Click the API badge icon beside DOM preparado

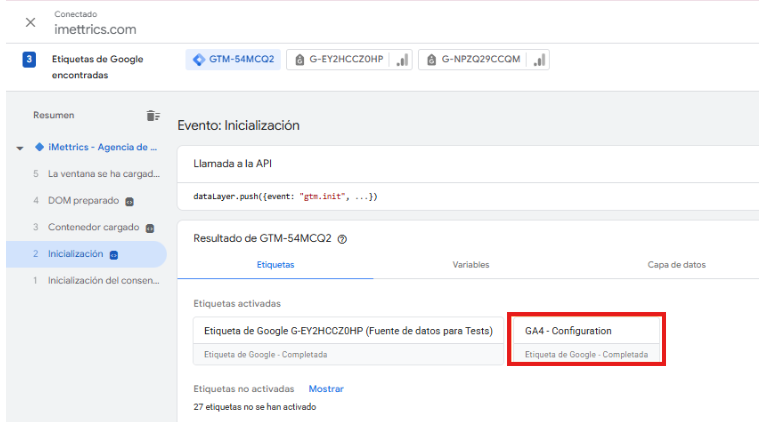pos(130,200)
